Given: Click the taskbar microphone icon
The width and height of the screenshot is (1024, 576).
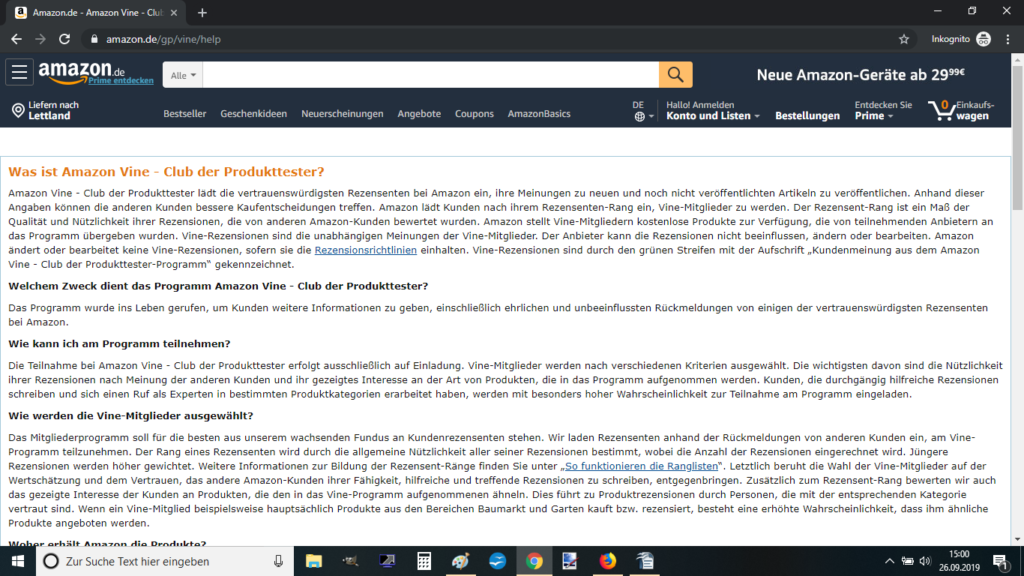Looking at the screenshot, I should (278, 561).
